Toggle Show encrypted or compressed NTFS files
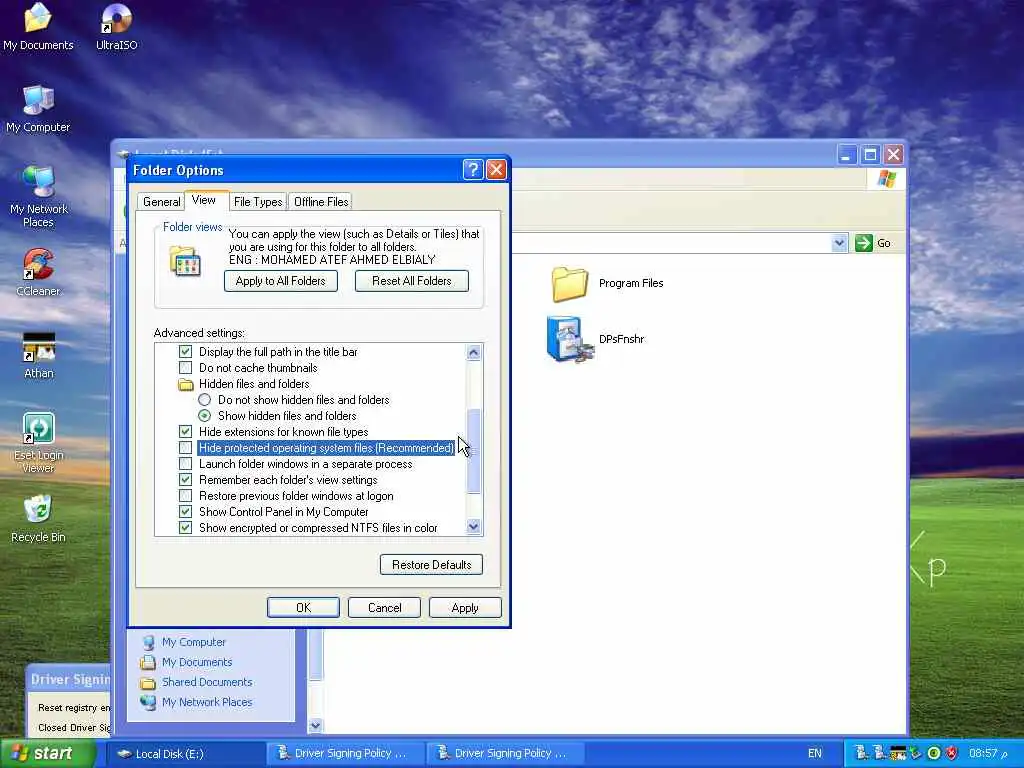This screenshot has width=1024, height=768. (x=185, y=528)
